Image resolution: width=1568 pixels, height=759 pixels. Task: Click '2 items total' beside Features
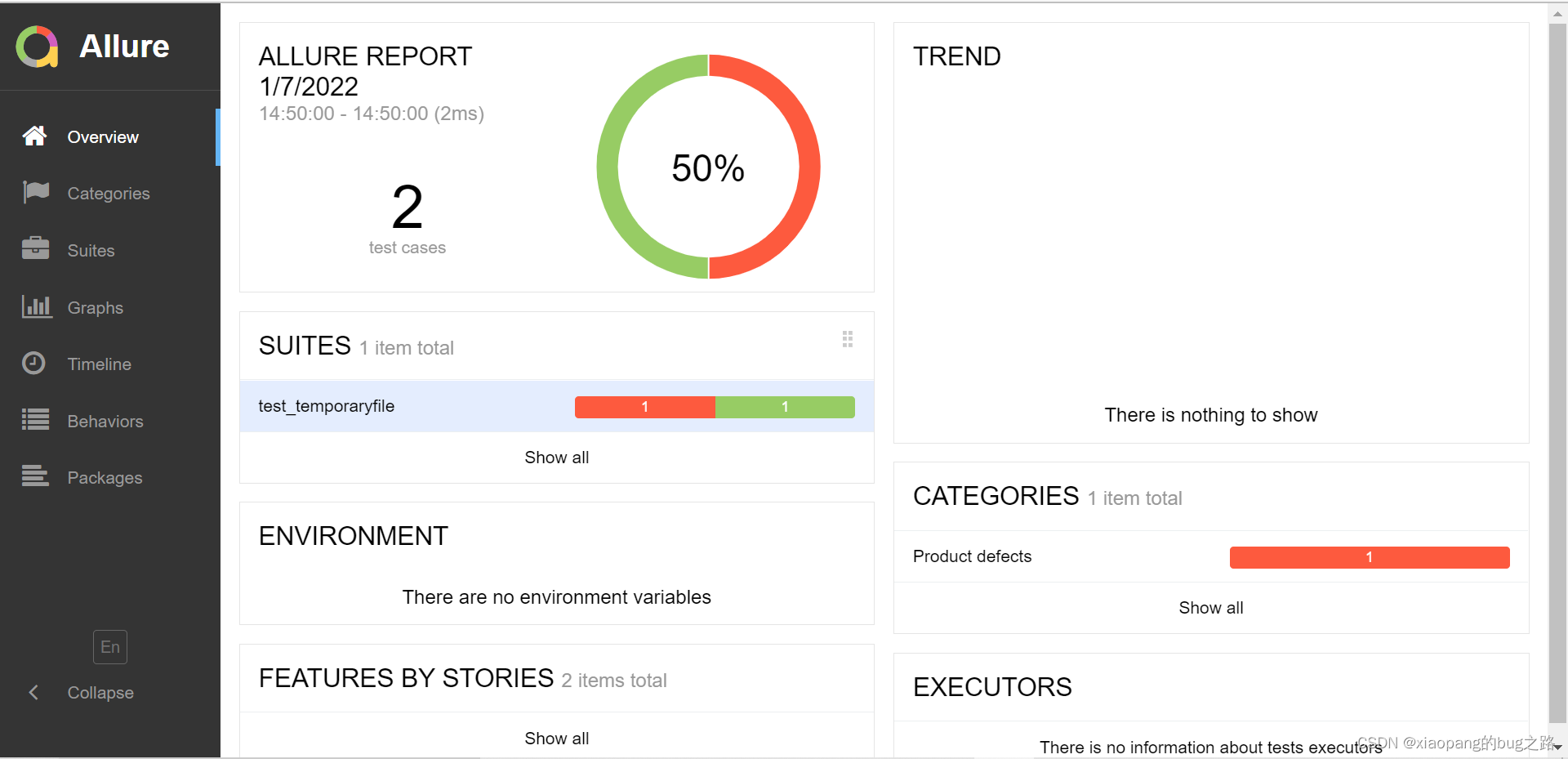point(614,681)
